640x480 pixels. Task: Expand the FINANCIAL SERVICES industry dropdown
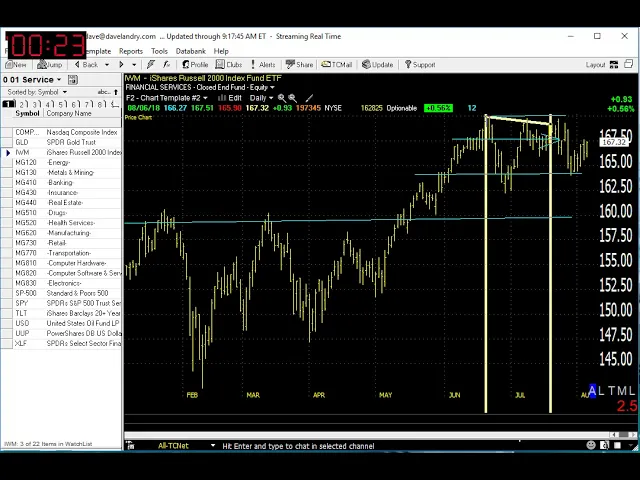click(272, 87)
